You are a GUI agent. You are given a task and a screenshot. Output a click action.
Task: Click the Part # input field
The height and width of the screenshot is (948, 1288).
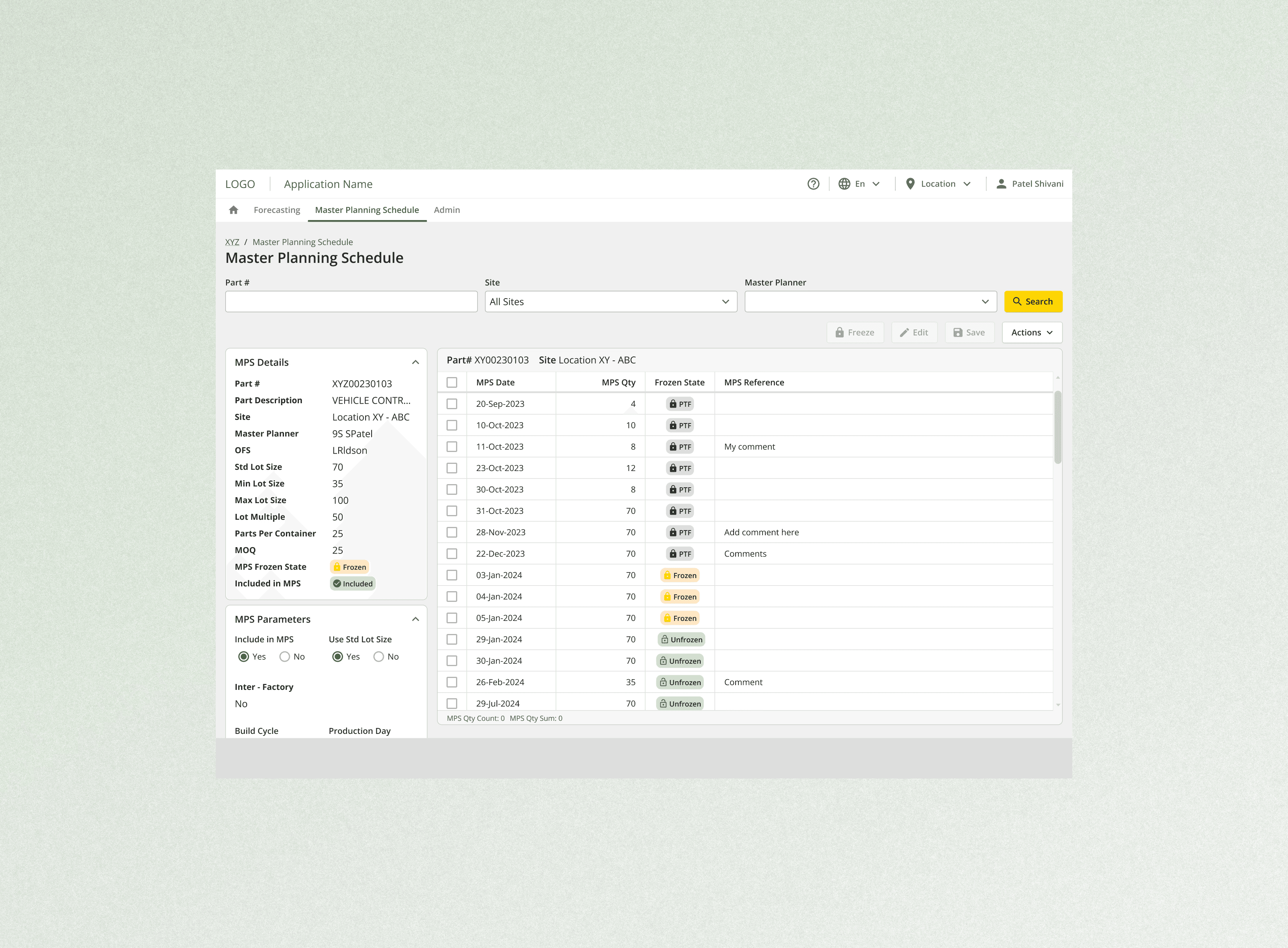(351, 302)
